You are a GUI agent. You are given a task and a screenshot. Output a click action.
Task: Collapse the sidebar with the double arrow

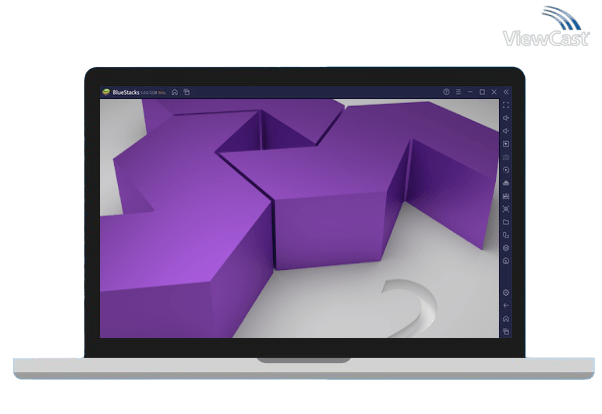506,92
